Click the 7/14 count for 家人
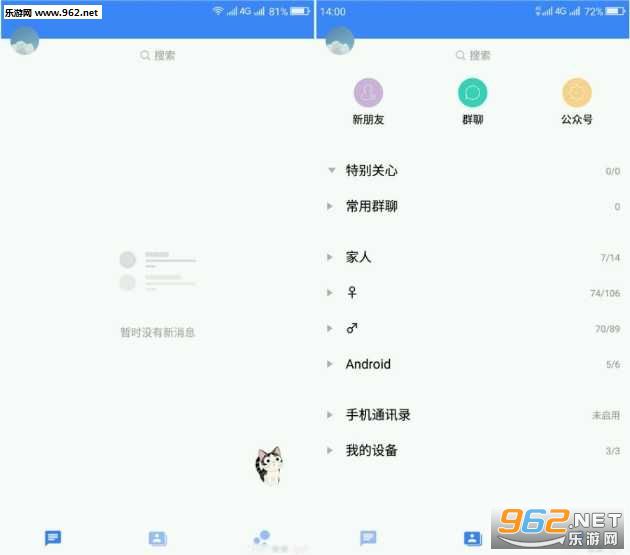The width and height of the screenshot is (630, 555). tap(610, 258)
